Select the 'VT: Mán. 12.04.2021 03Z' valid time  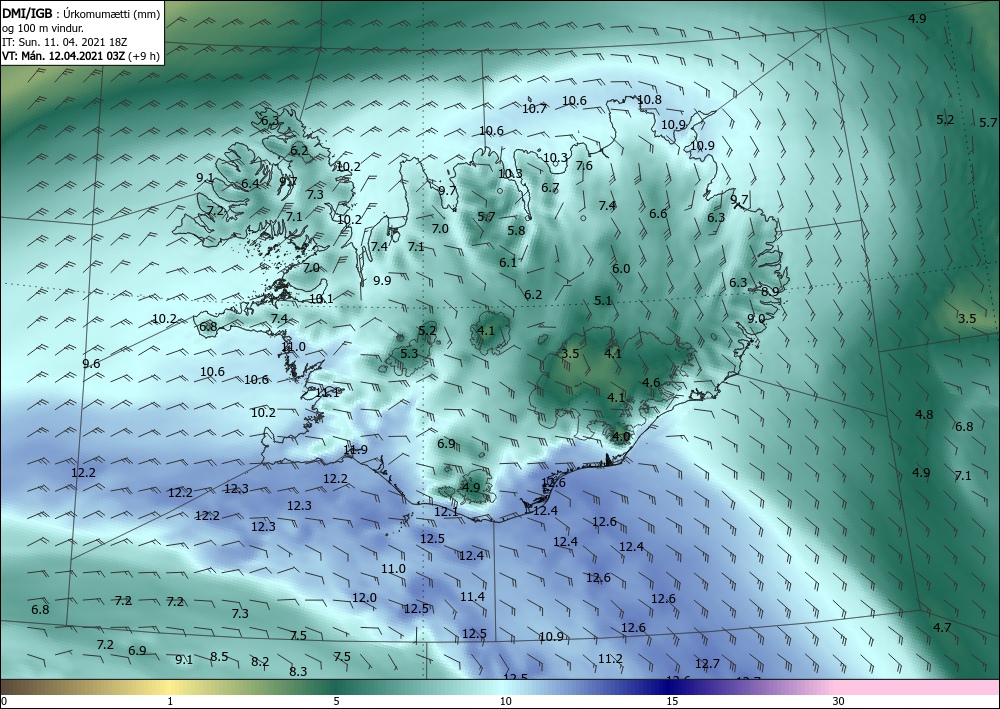(x=64, y=56)
